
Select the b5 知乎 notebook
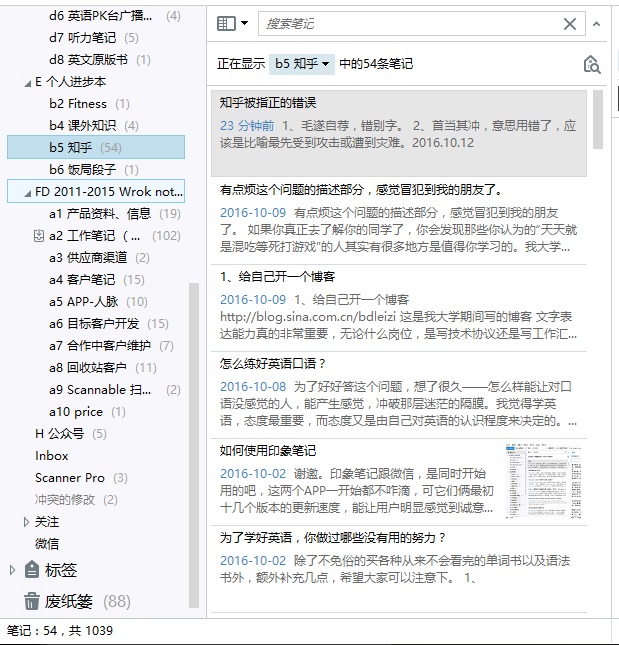[96, 147]
